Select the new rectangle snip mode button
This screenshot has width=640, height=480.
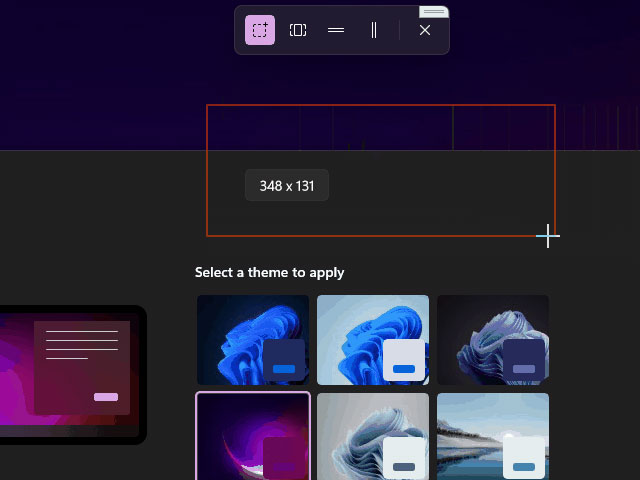click(x=260, y=30)
